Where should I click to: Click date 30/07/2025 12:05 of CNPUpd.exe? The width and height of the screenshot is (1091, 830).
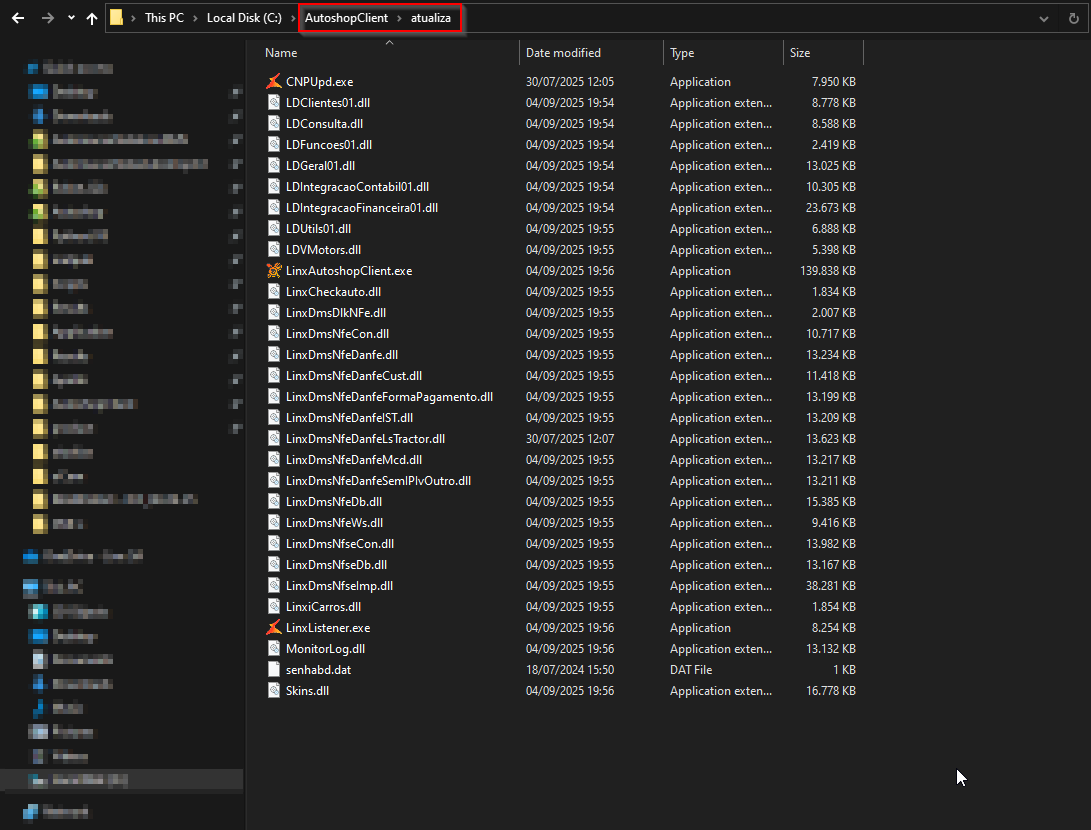click(569, 81)
